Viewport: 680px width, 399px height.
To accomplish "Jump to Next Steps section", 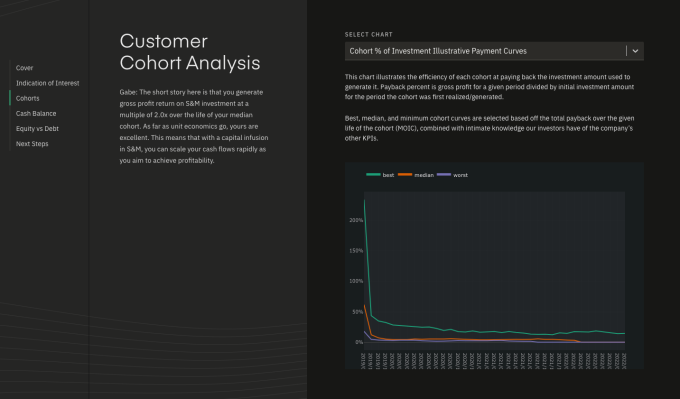I will [x=32, y=144].
